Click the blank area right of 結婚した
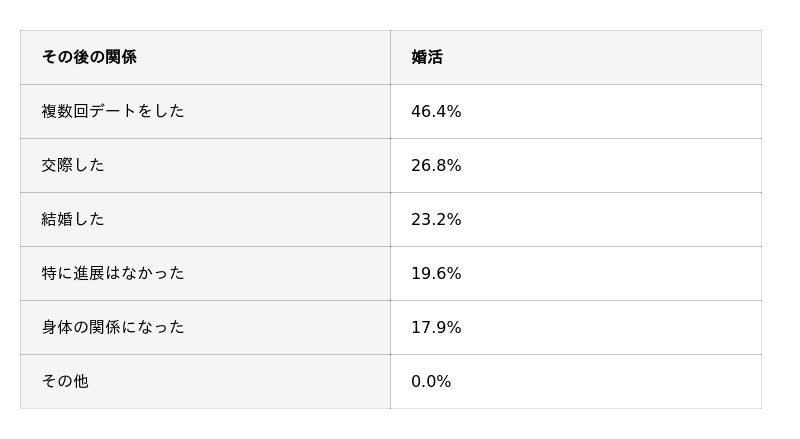 [247, 220]
